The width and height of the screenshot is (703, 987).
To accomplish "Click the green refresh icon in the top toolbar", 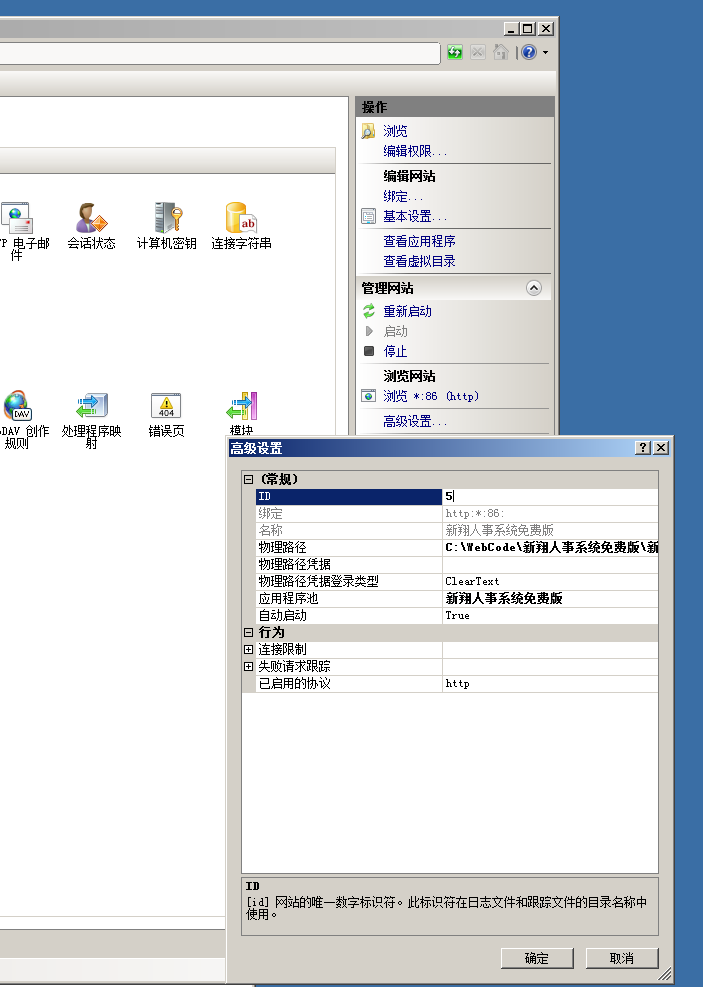I will click(455, 52).
